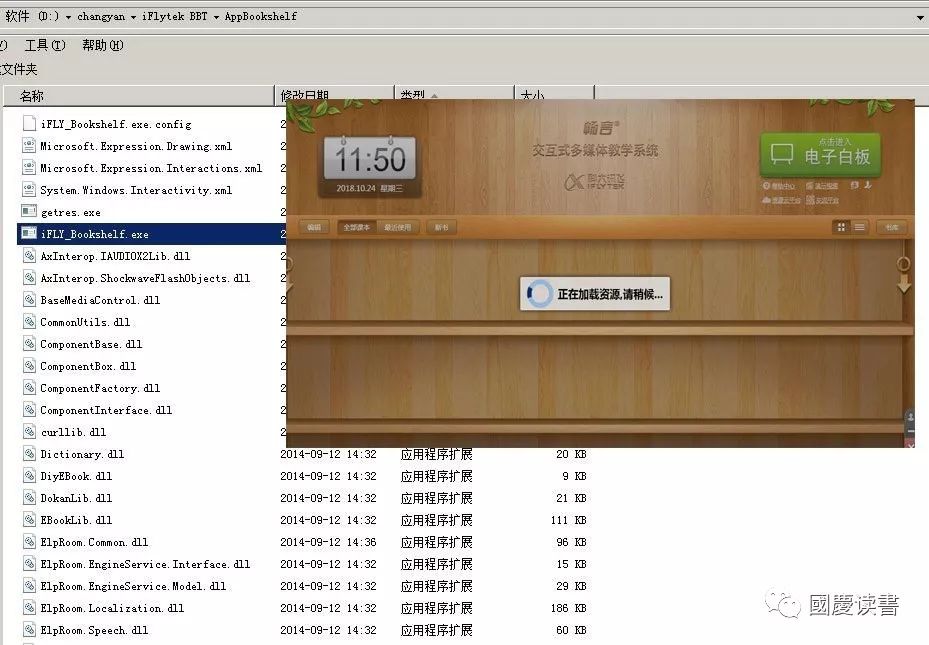Click the CommonUtils.dll file icon
Image resolution: width=929 pixels, height=645 pixels.
click(x=29, y=321)
